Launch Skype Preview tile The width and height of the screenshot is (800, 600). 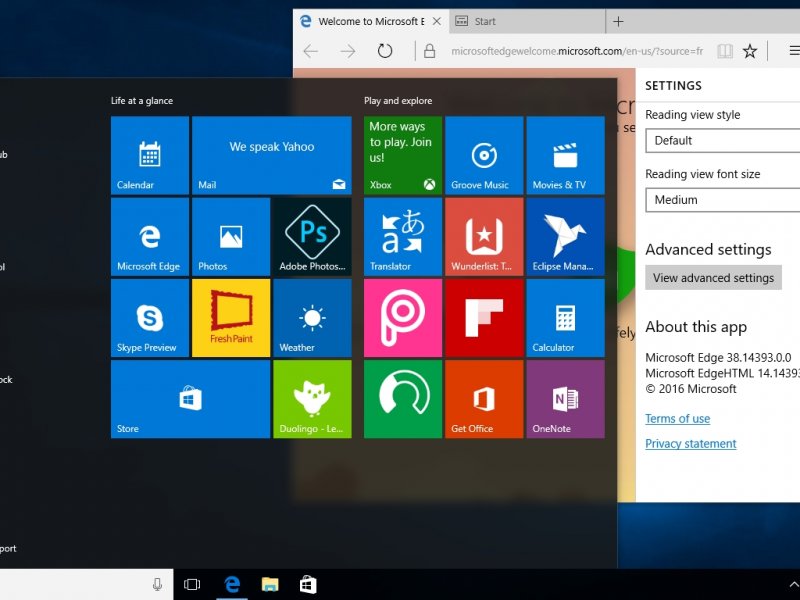150,318
